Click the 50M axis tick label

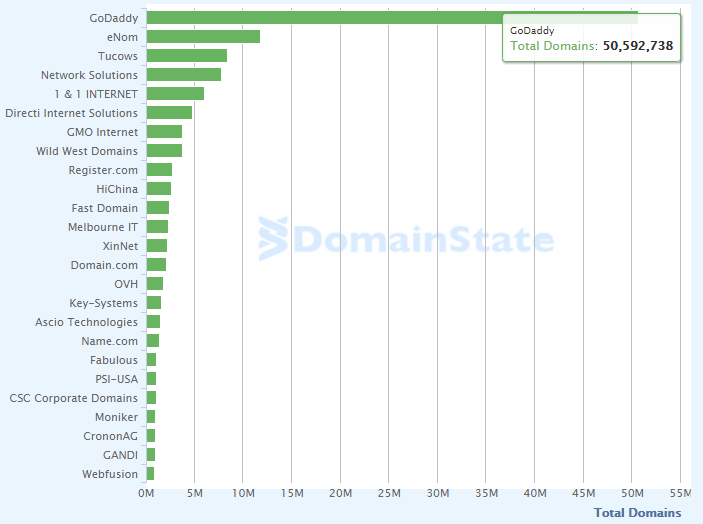coord(632,494)
